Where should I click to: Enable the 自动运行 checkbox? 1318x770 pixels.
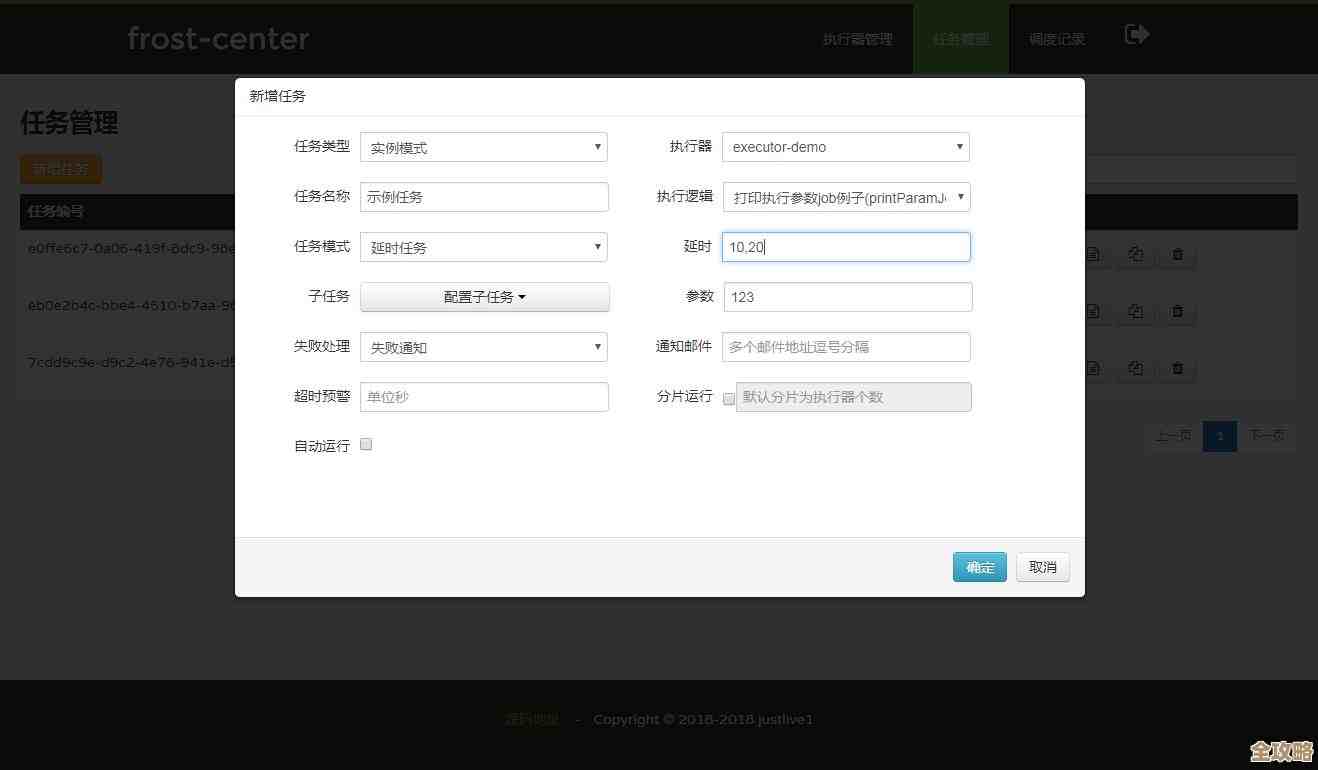pos(366,443)
